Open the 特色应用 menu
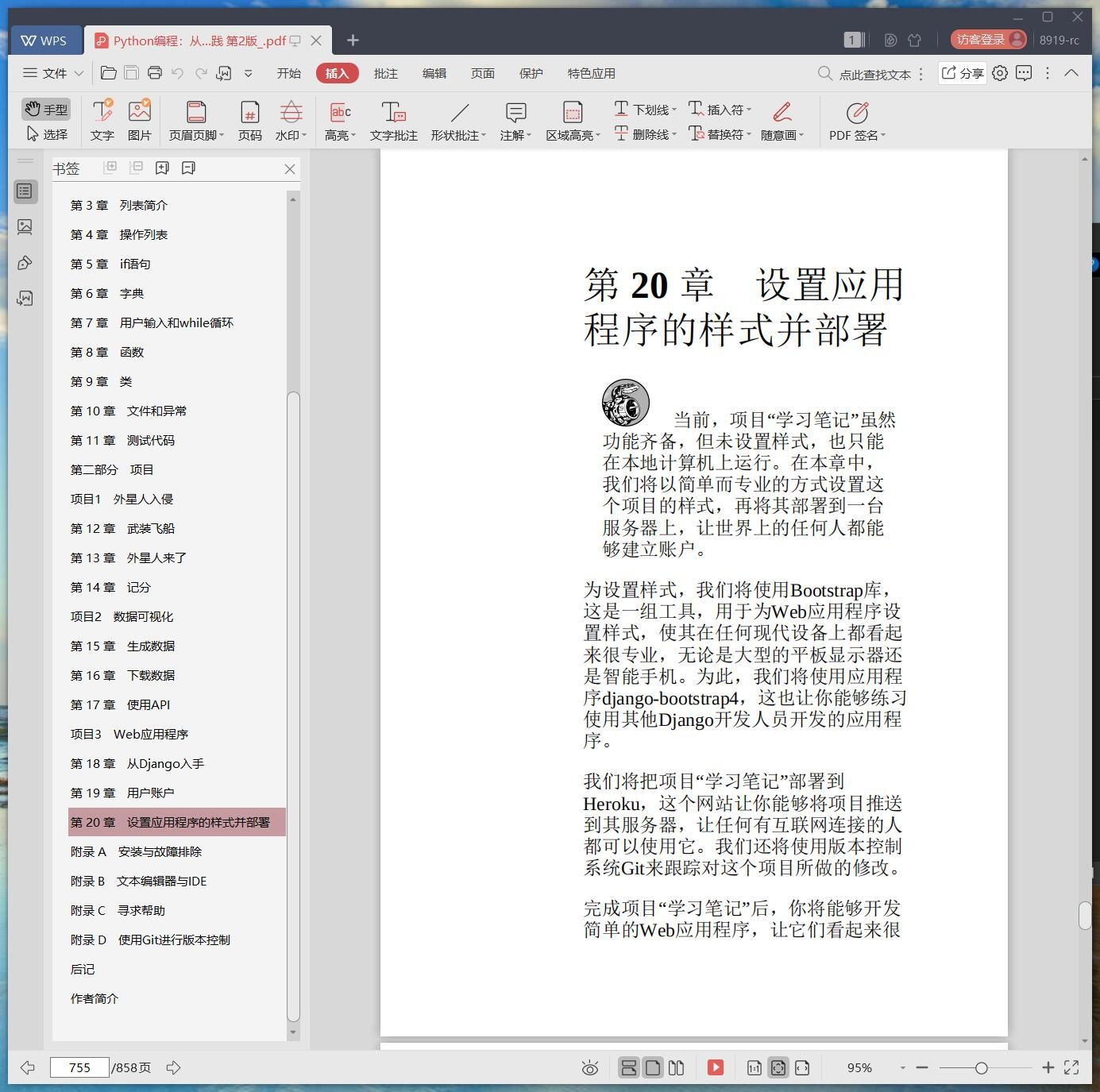Viewport: 1100px width, 1092px height. tap(589, 73)
